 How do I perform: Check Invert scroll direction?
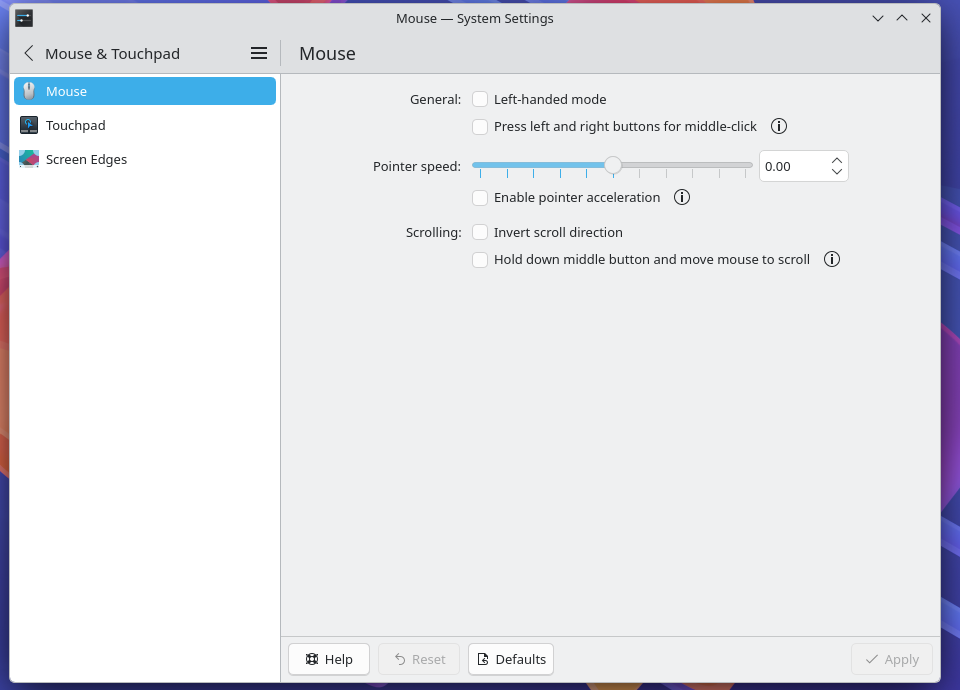click(x=480, y=232)
